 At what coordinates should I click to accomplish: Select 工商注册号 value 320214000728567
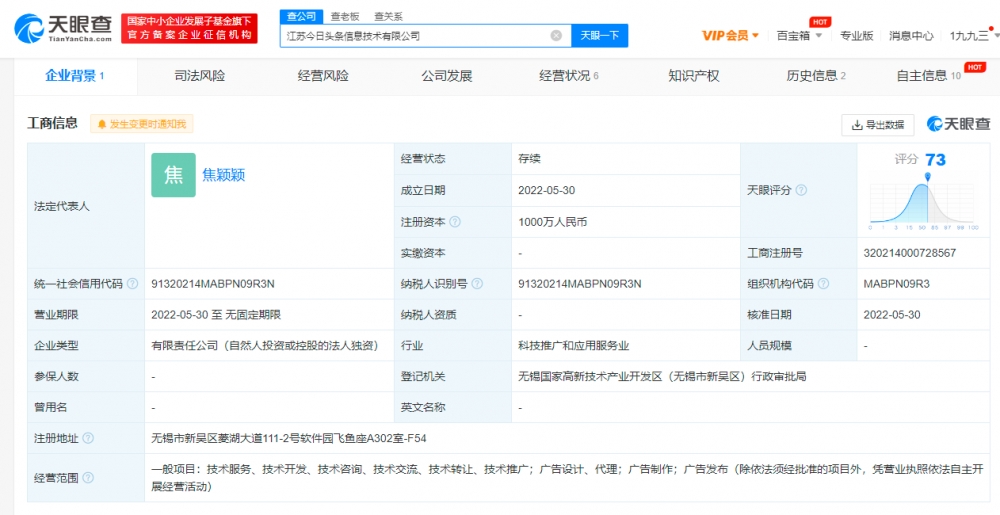(x=909, y=253)
